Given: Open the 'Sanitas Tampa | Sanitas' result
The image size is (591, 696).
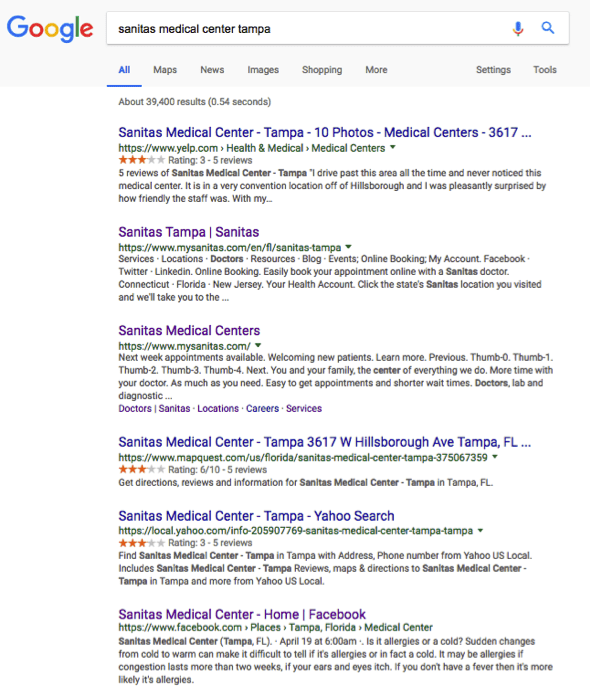Looking at the screenshot, I should pyautogui.click(x=189, y=232).
